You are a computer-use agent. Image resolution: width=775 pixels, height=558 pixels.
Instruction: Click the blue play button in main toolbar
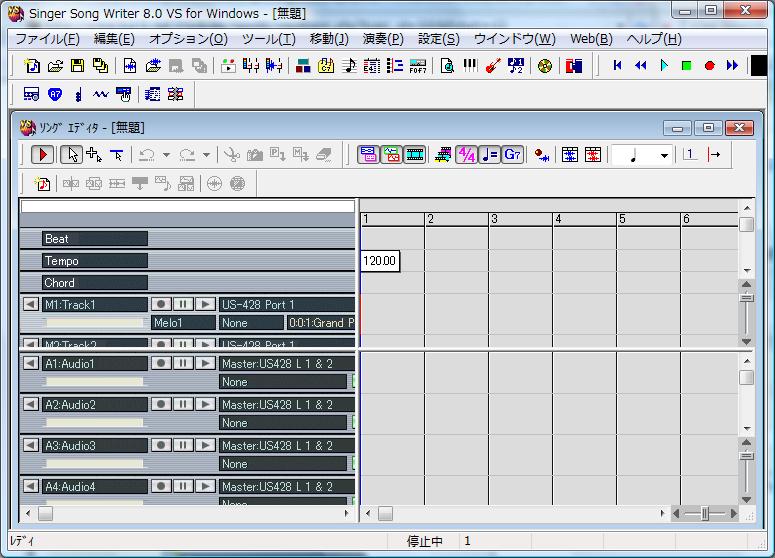(664, 65)
